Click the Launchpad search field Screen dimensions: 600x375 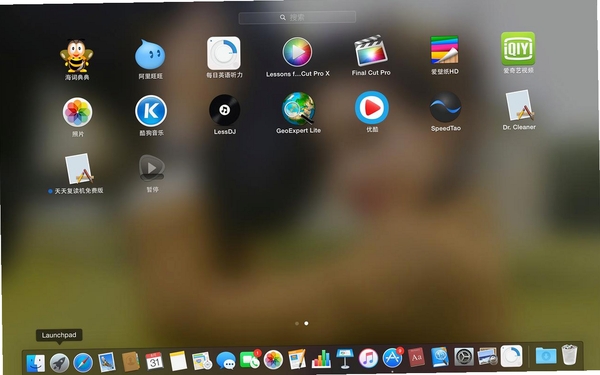click(x=297, y=17)
